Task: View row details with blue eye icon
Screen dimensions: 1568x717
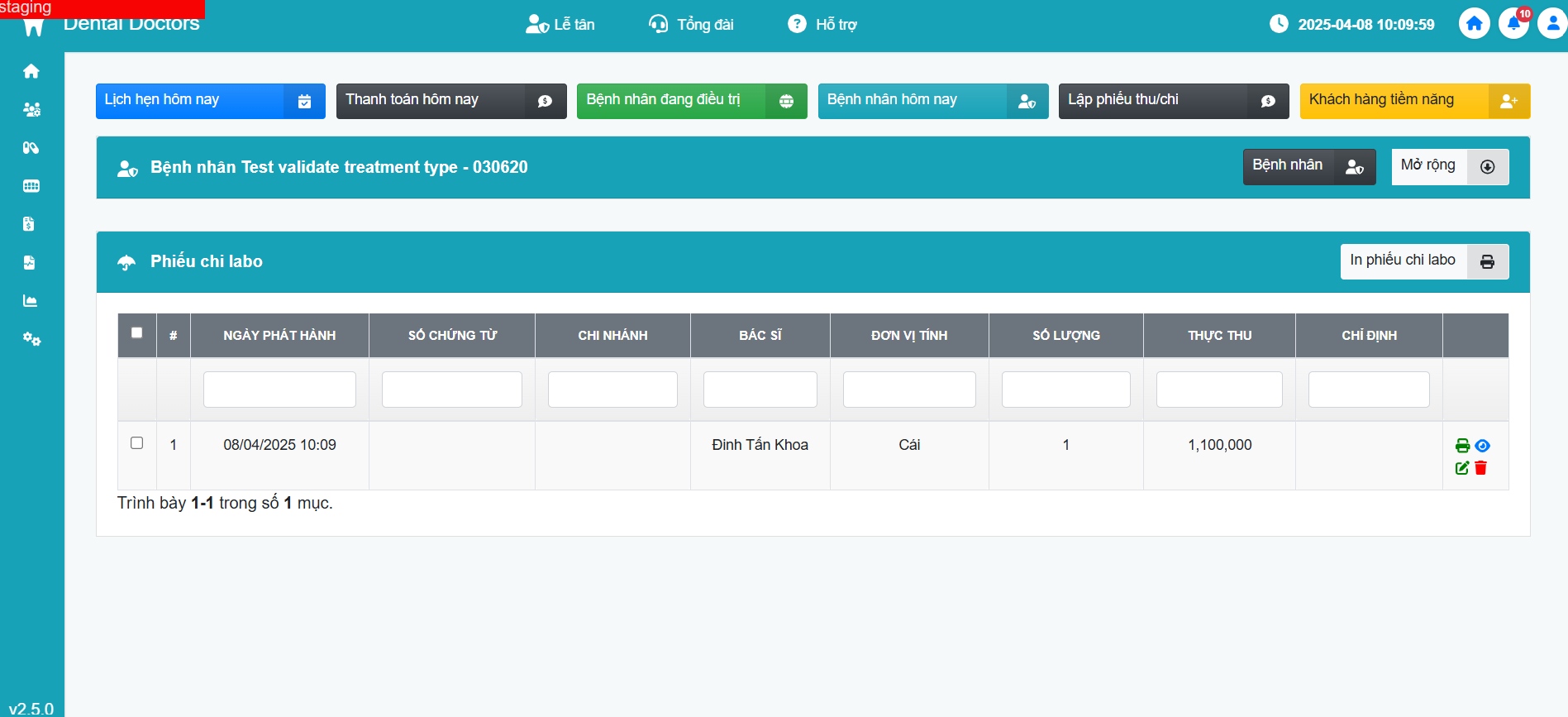Action: click(1483, 446)
